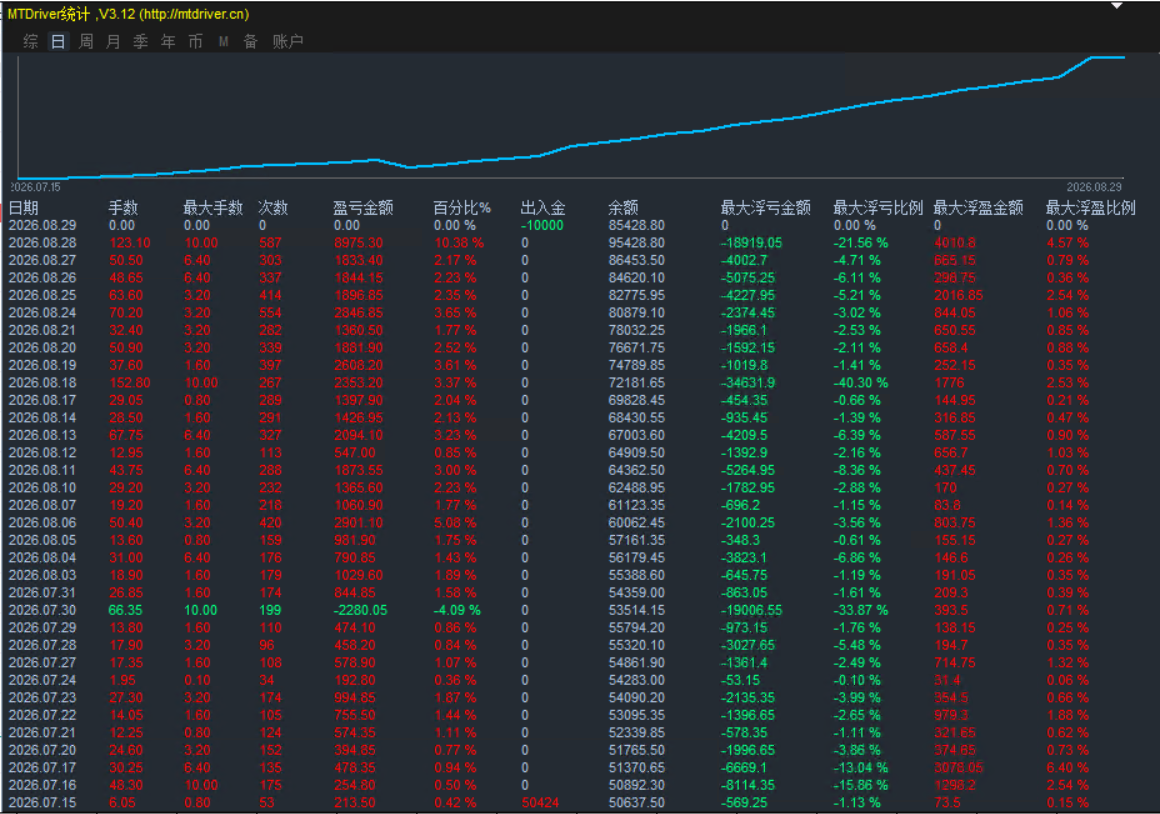Click the 最大浮亏比例 column header
The image size is (1160, 814).
coord(878,208)
